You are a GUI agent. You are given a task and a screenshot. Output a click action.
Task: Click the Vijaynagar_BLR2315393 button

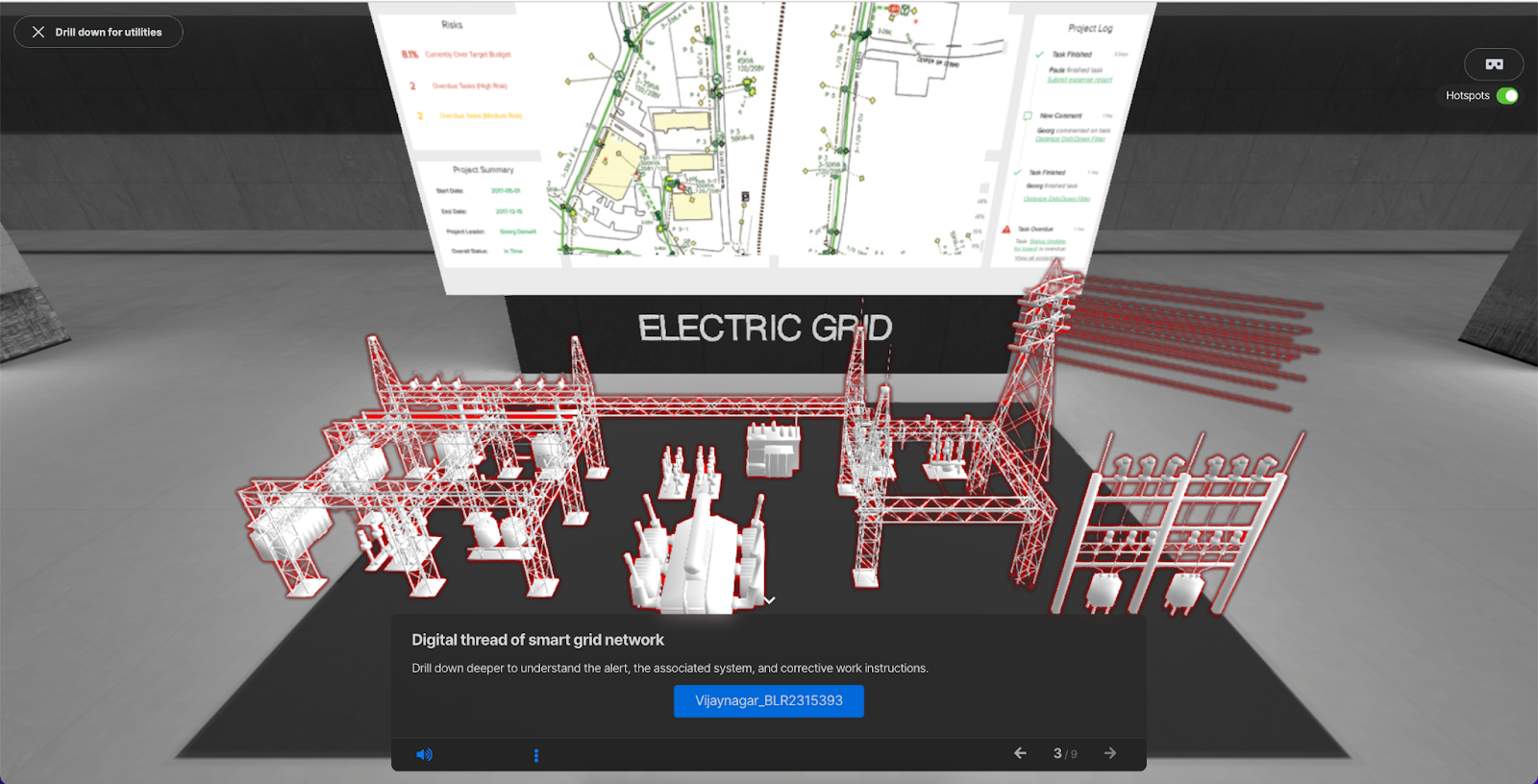[x=768, y=701]
